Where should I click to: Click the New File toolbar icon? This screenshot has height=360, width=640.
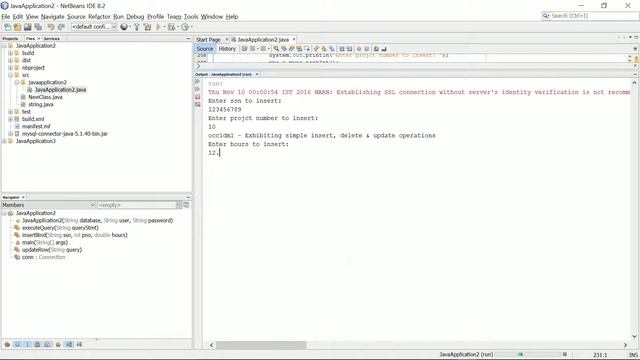(7, 27)
